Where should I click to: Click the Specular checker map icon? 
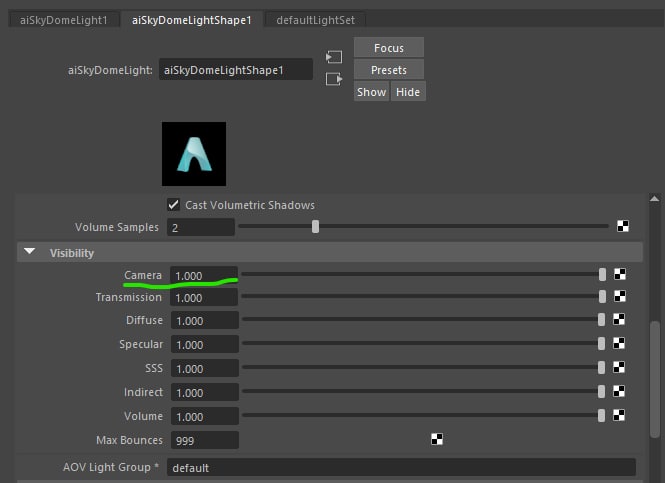619,343
